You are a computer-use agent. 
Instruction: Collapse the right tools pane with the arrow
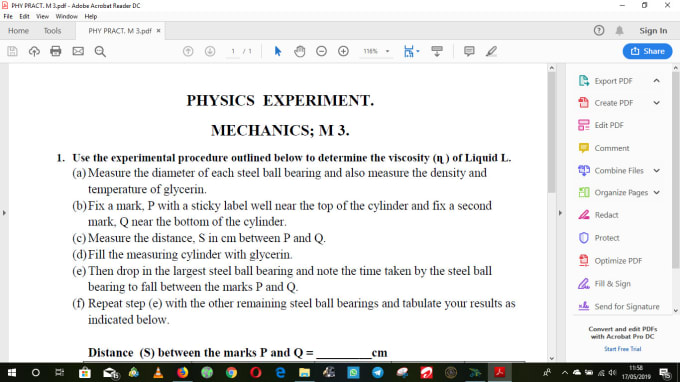[x=560, y=213]
